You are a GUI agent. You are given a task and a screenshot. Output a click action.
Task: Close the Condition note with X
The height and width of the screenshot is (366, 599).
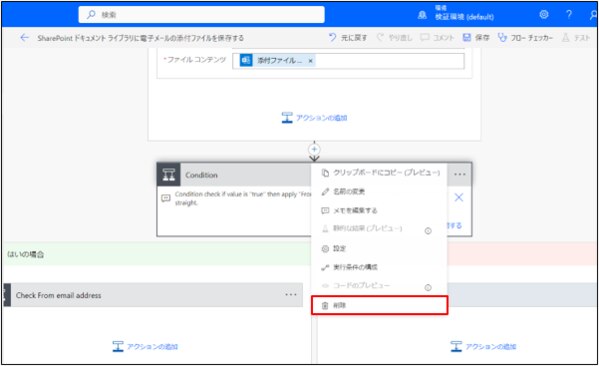coord(458,198)
